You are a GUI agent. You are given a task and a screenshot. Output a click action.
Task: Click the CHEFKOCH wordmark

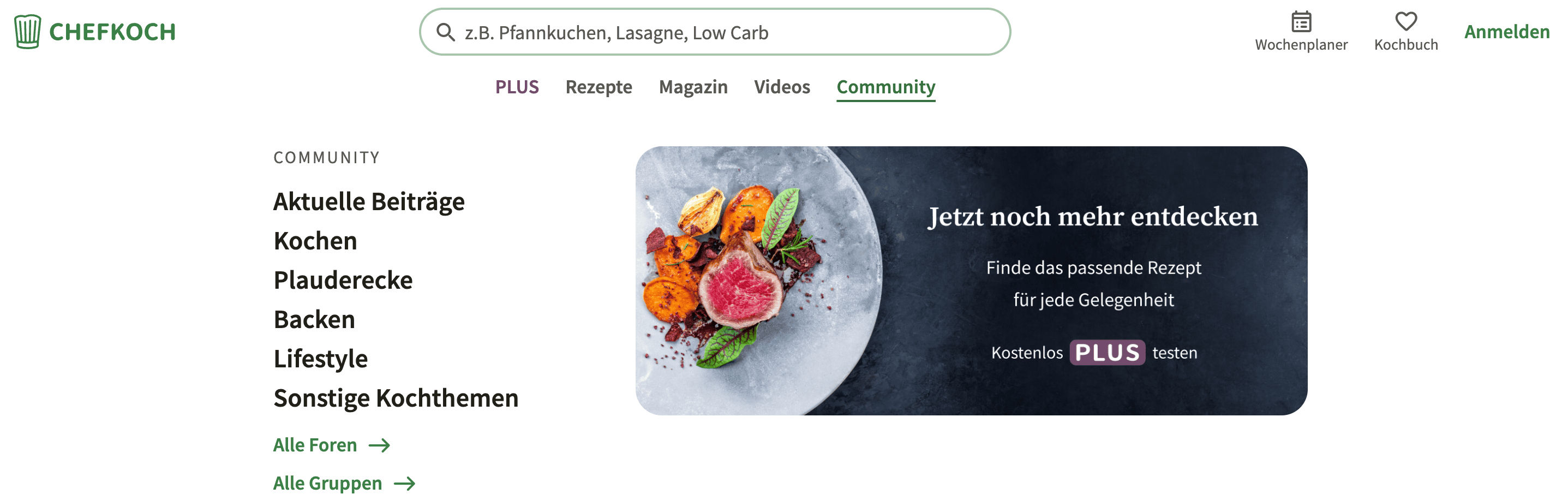click(112, 32)
